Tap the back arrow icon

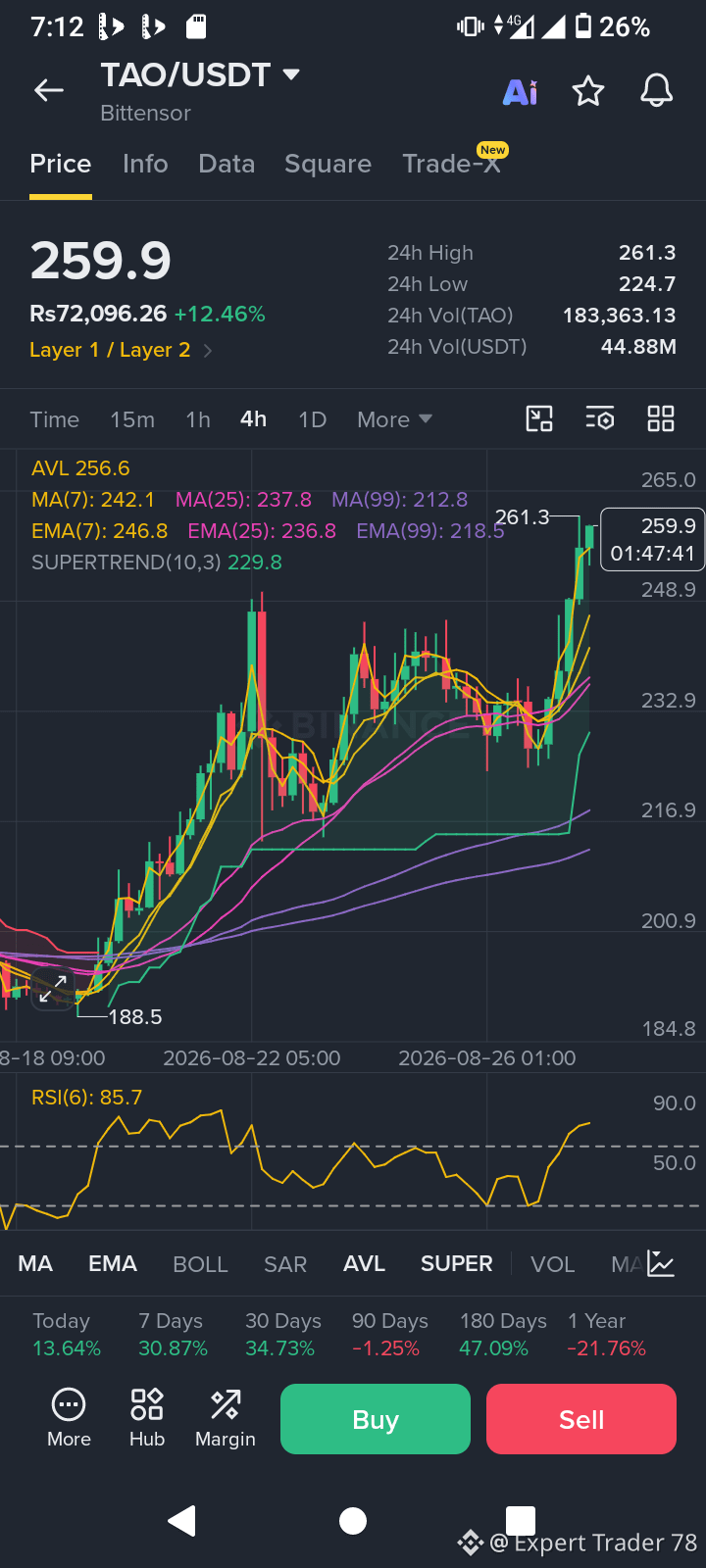[49, 91]
